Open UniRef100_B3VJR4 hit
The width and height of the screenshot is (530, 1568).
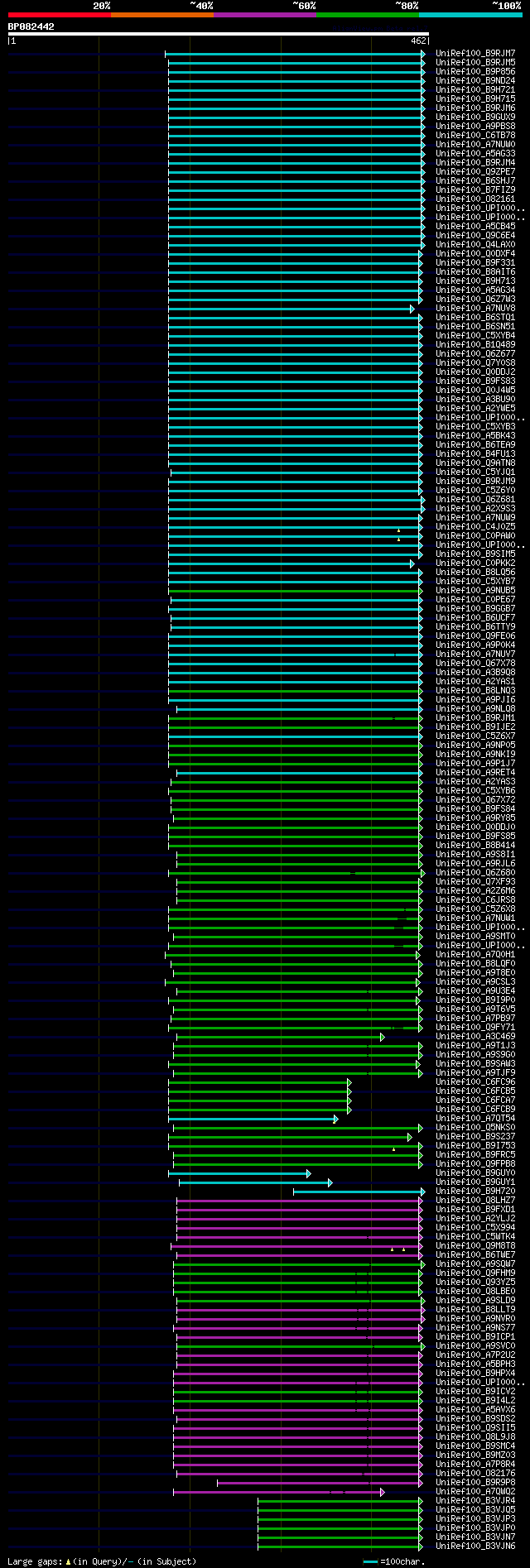[x=475, y=1501]
